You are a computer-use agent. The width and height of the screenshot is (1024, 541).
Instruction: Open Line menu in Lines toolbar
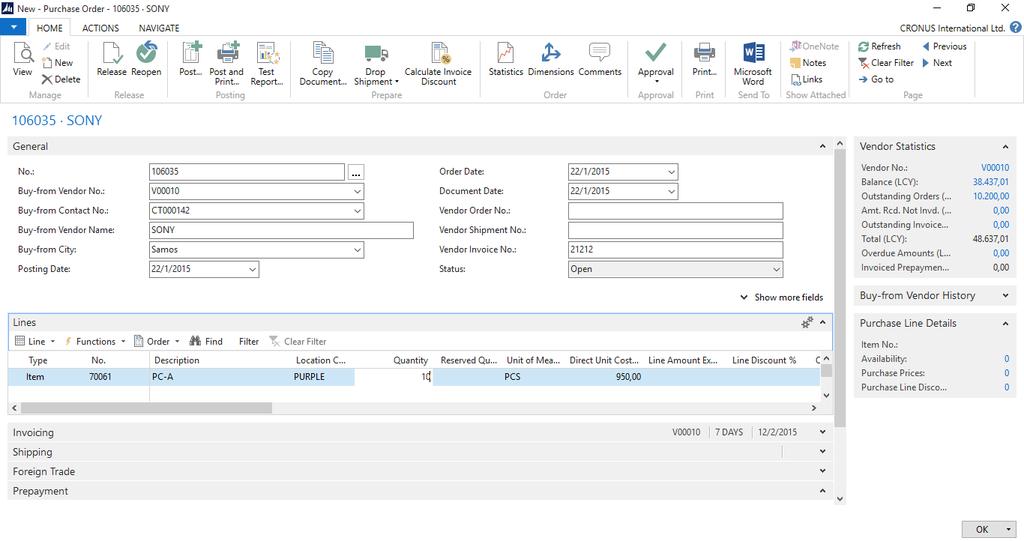tap(35, 341)
